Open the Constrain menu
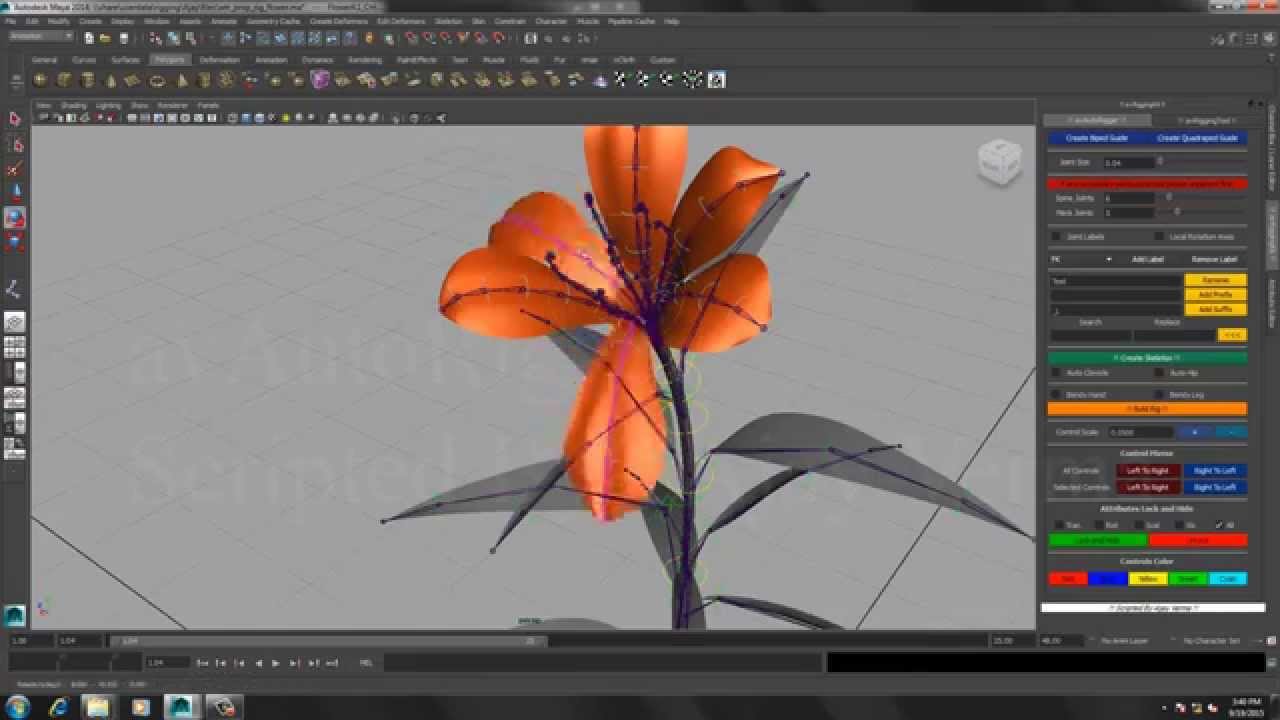1280x720 pixels. [510, 21]
